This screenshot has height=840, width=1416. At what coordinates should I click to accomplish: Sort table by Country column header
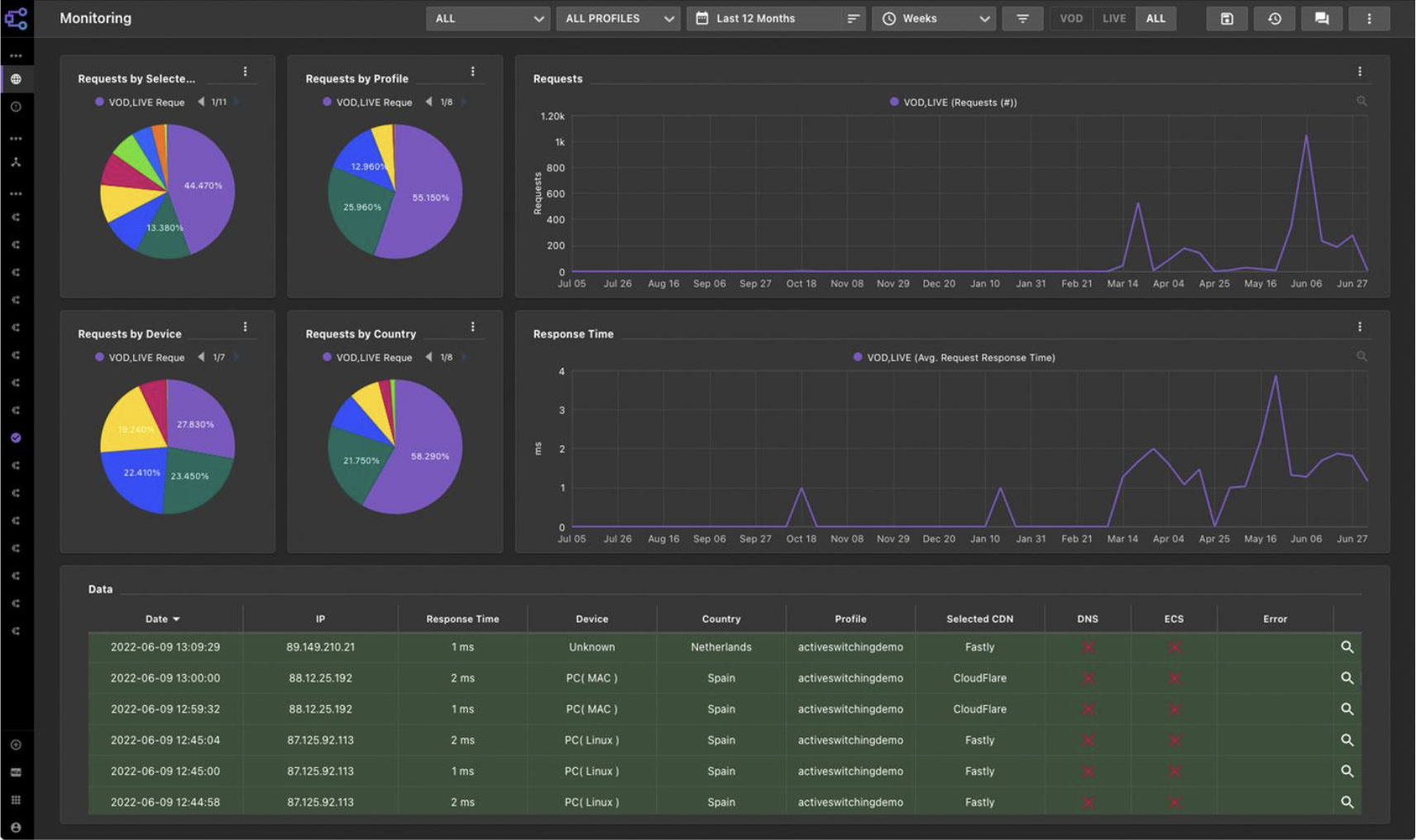[x=721, y=619]
